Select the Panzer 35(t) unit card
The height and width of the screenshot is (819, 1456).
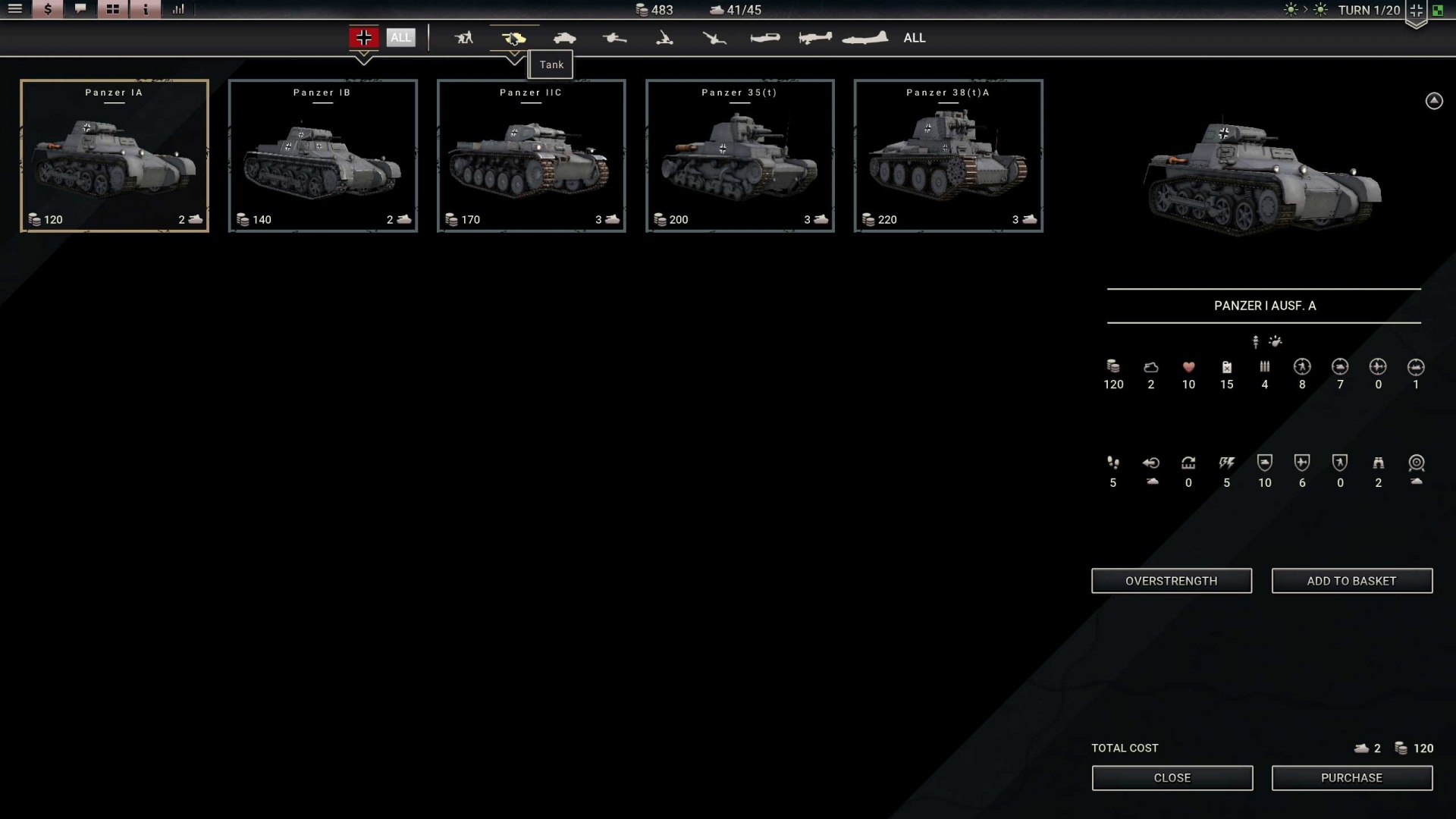[x=740, y=155]
